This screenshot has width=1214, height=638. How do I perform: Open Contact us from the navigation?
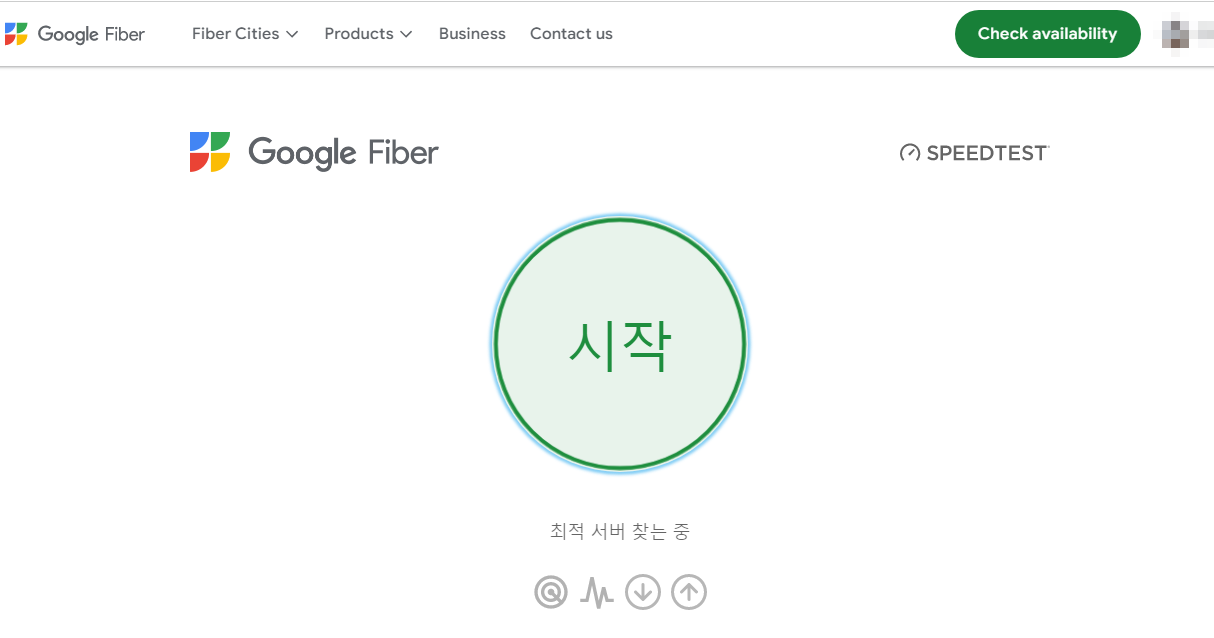(571, 33)
